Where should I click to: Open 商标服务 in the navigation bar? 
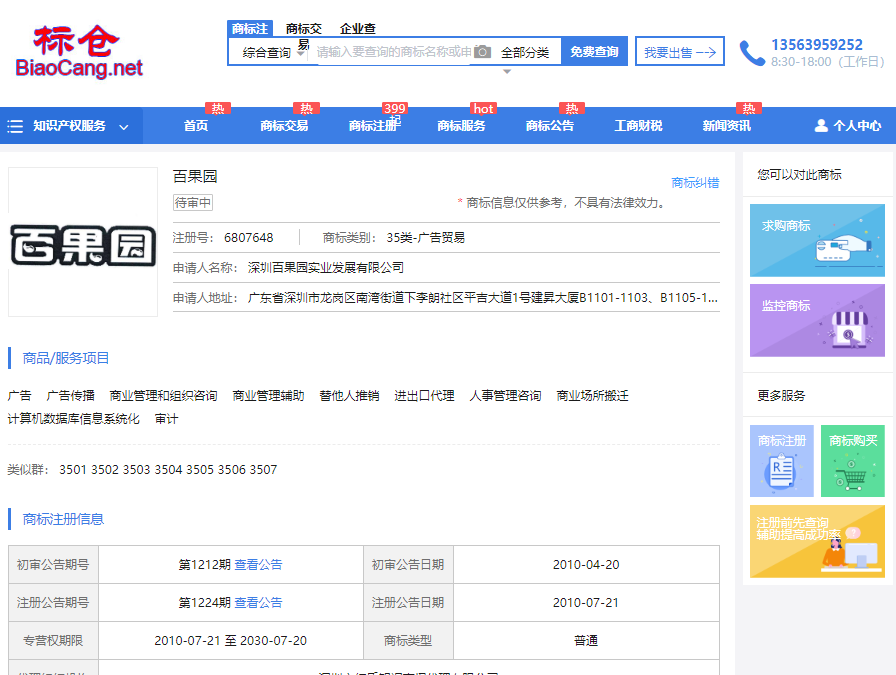pos(461,126)
